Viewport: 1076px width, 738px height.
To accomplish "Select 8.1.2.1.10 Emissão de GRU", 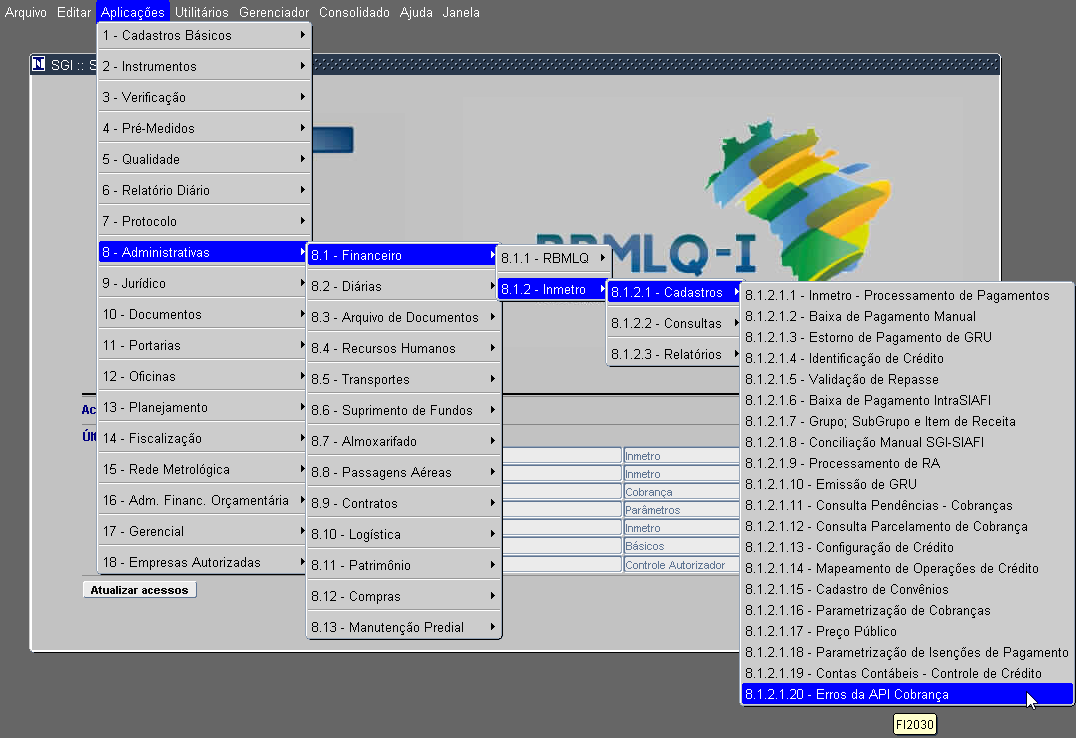I will (907, 484).
